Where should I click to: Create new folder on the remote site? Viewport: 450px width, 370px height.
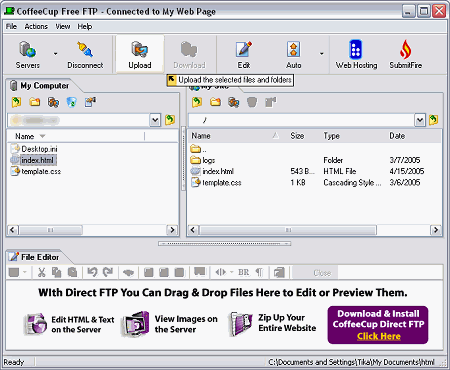coord(215,102)
